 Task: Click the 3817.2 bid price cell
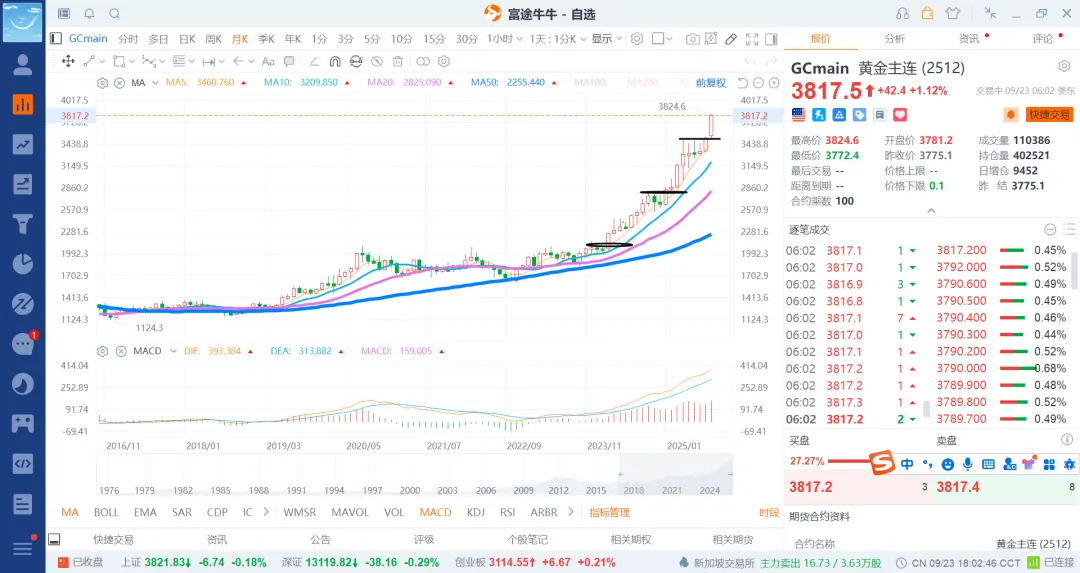811,487
